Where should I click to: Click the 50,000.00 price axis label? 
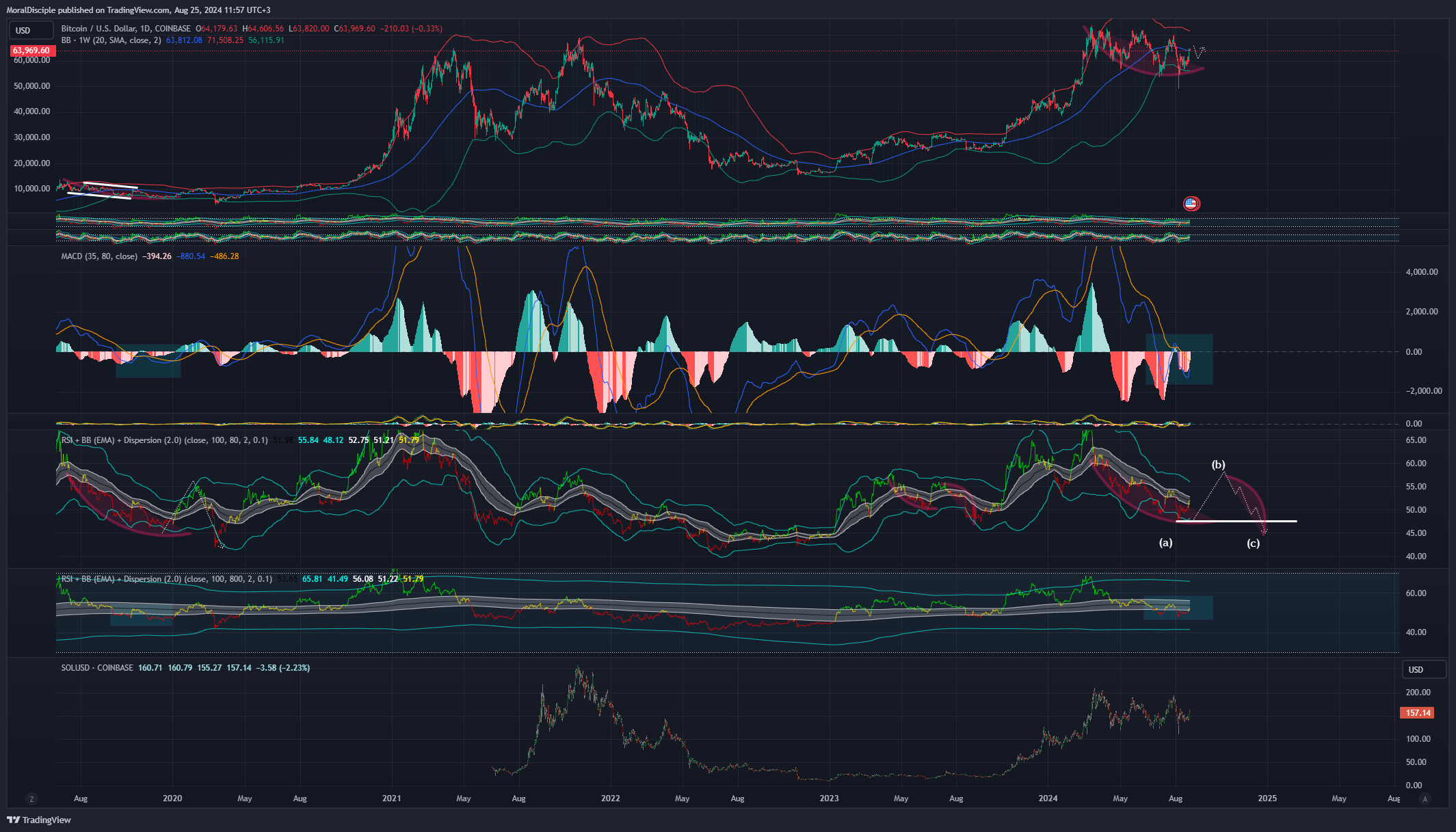point(32,86)
